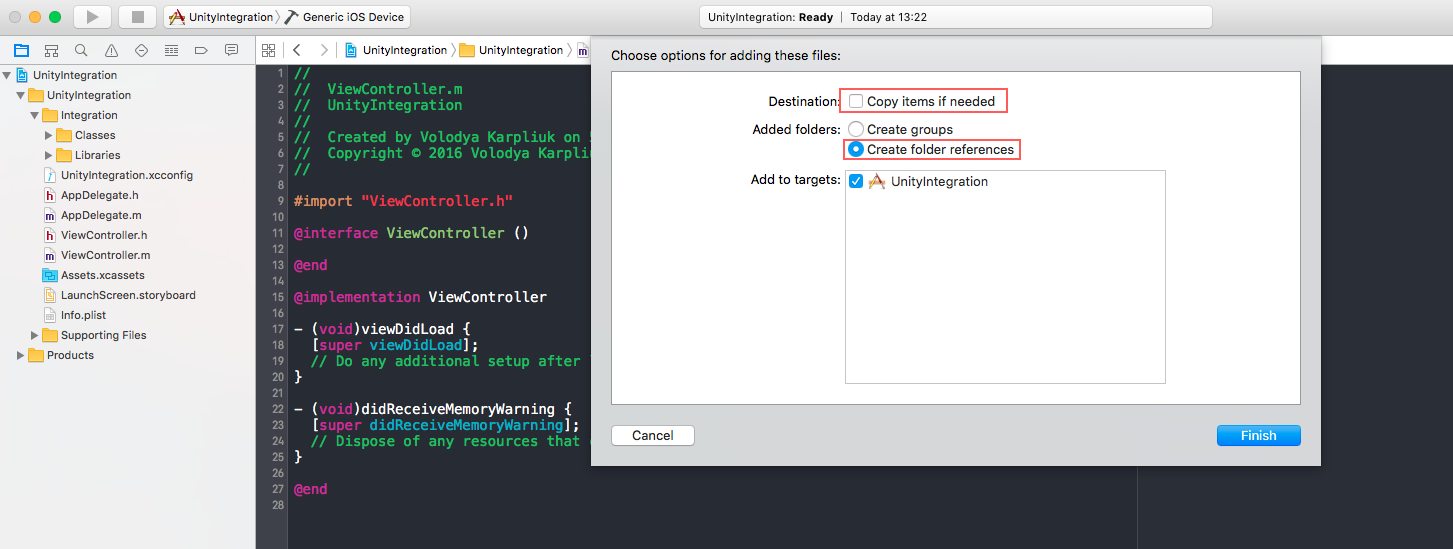Click the Cancel button
The width and height of the screenshot is (1453, 549).
[x=652, y=435]
